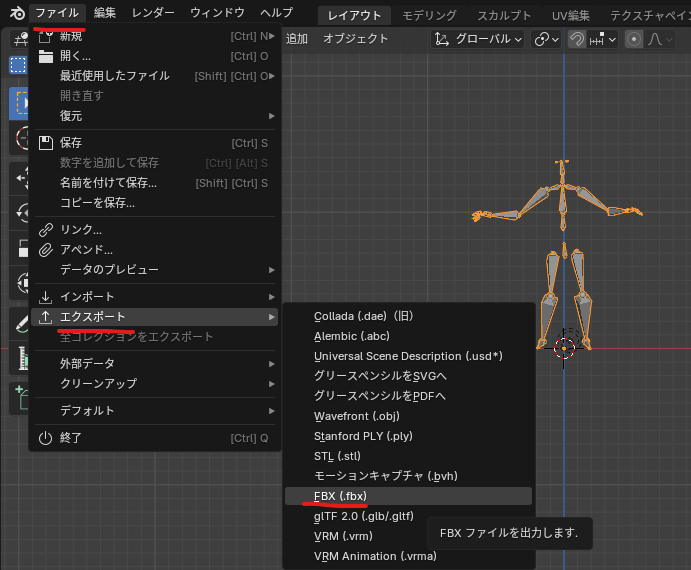Click the selected armature in viewport
The width and height of the screenshot is (691, 570).
[563, 207]
